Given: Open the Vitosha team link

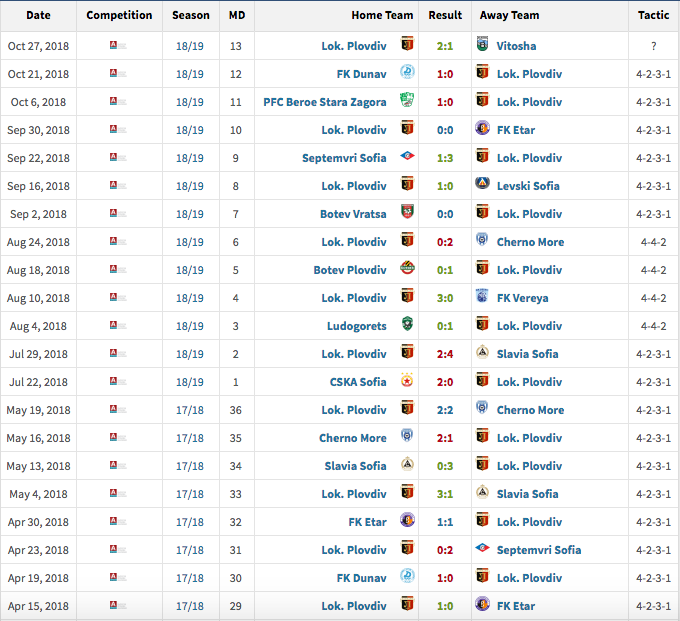Looking at the screenshot, I should click(516, 46).
